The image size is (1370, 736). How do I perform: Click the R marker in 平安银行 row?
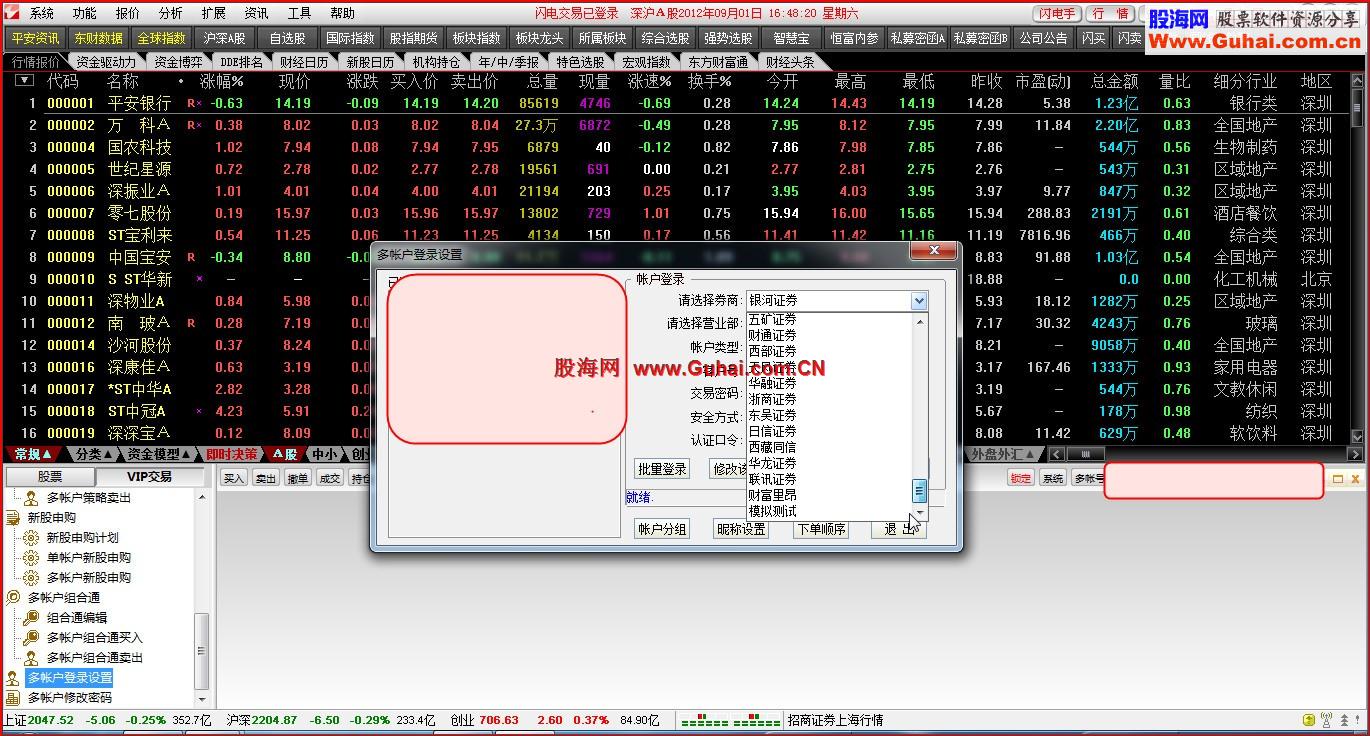tap(191, 103)
